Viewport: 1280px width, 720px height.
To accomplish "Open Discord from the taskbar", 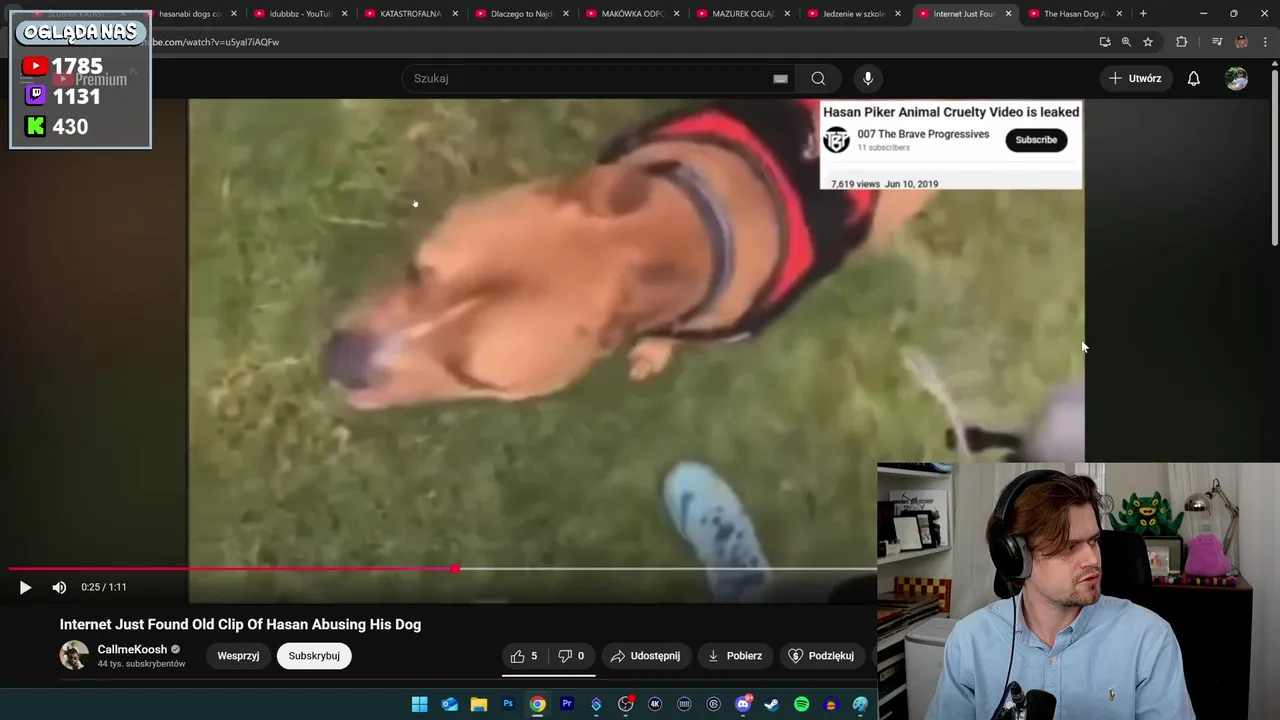I will [743, 705].
